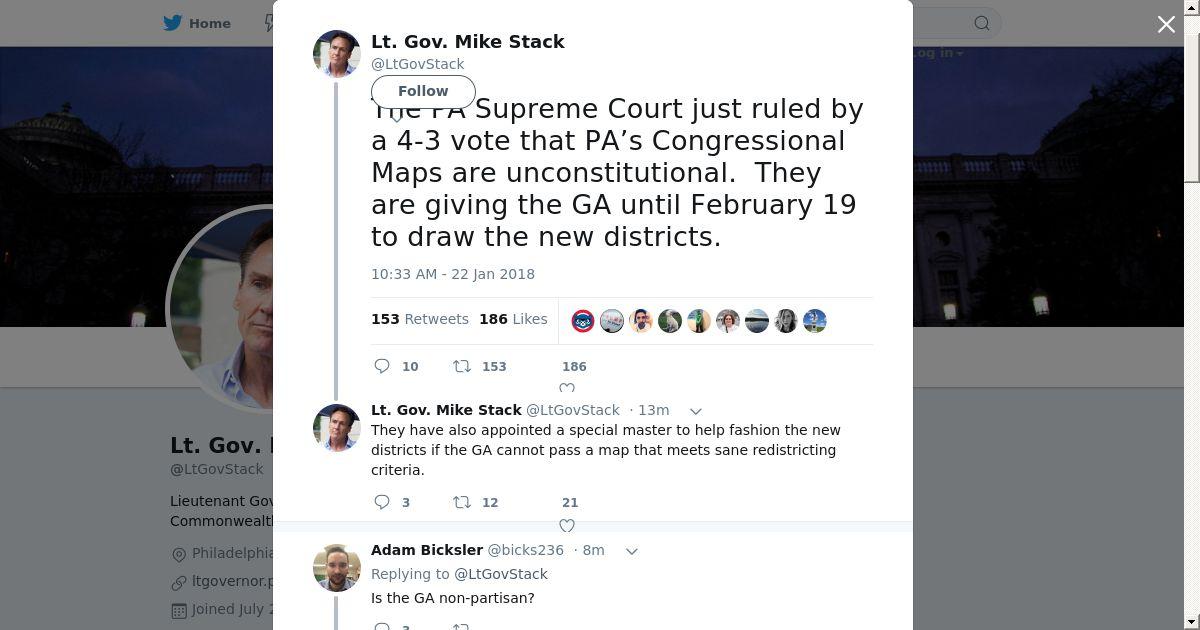This screenshot has height=630, width=1200.
Task: Click the first liker avatar in the row
Action: point(583,321)
